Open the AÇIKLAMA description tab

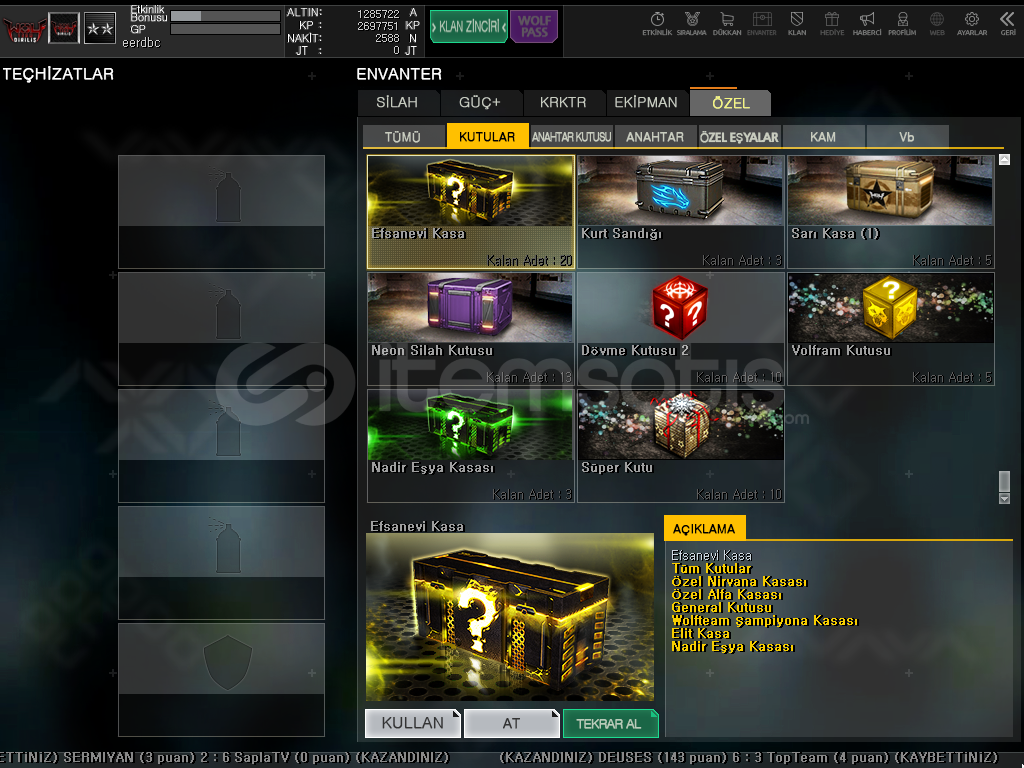tap(704, 528)
